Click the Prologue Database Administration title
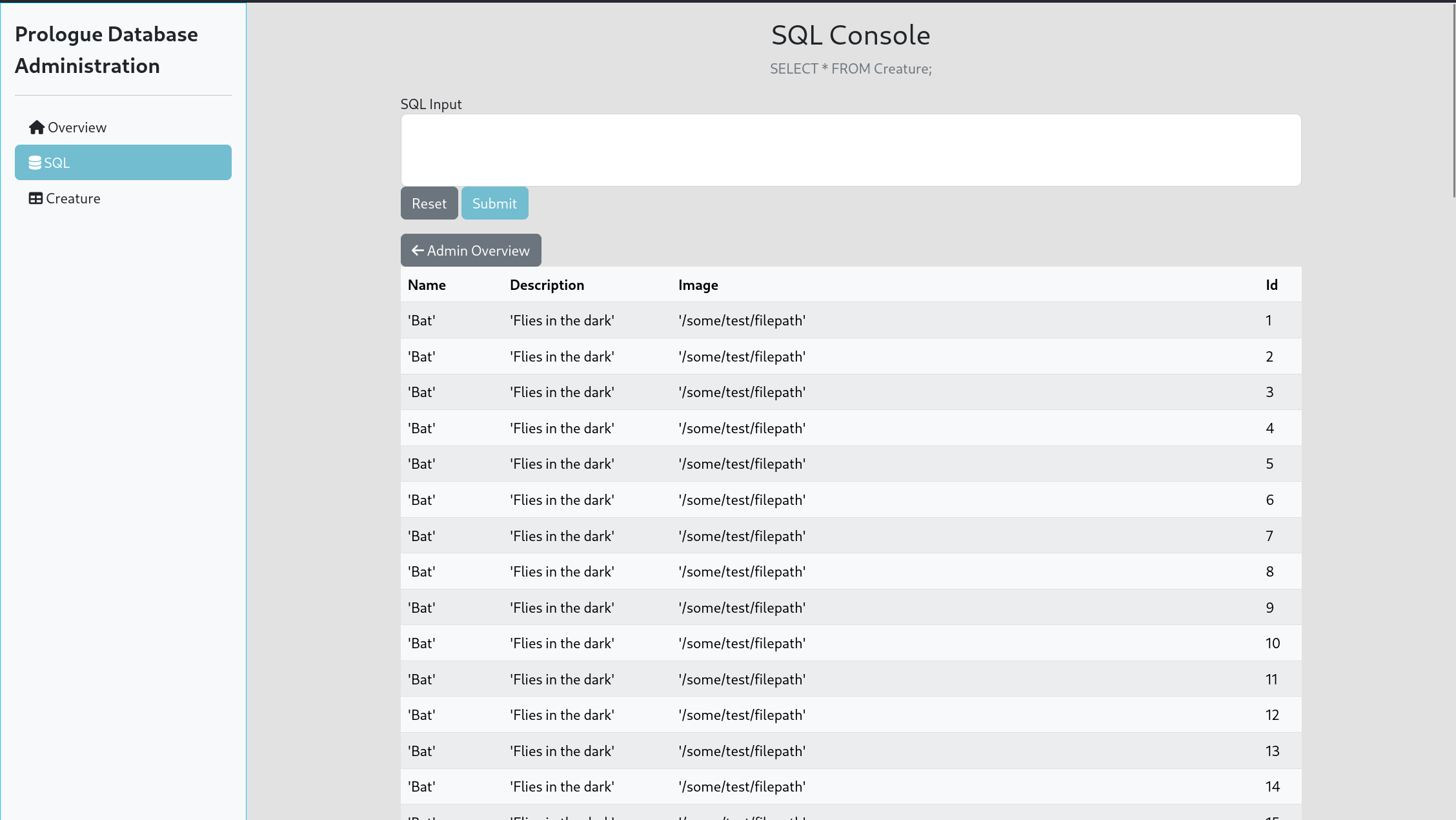The width and height of the screenshot is (1456, 820). (106, 50)
